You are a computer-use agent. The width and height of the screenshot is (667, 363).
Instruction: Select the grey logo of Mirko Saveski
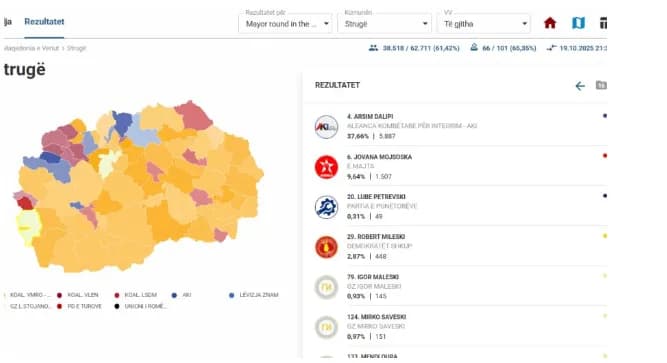pos(326,327)
